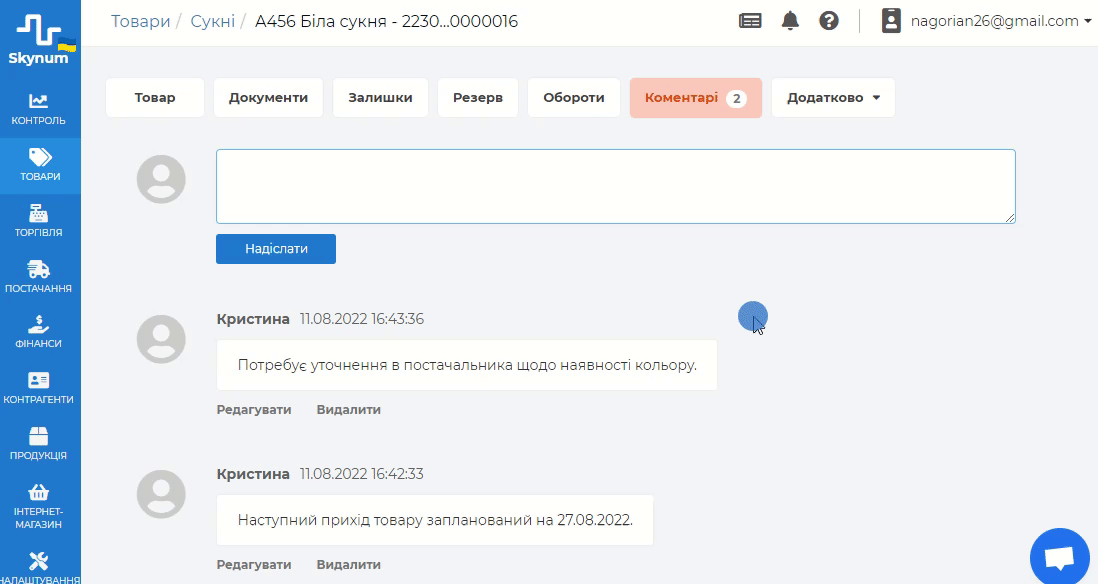This screenshot has width=1098, height=584.
Task: Open Продукція sidebar section
Action: pyautogui.click(x=39, y=445)
